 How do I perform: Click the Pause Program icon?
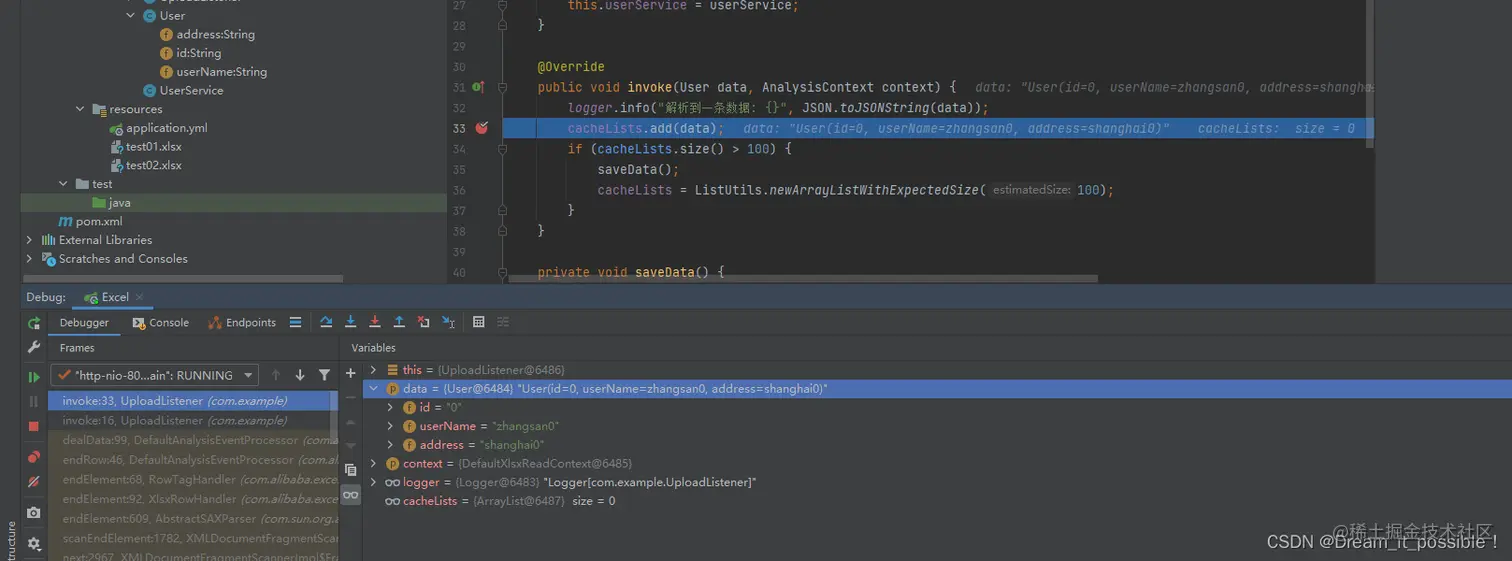tap(34, 401)
